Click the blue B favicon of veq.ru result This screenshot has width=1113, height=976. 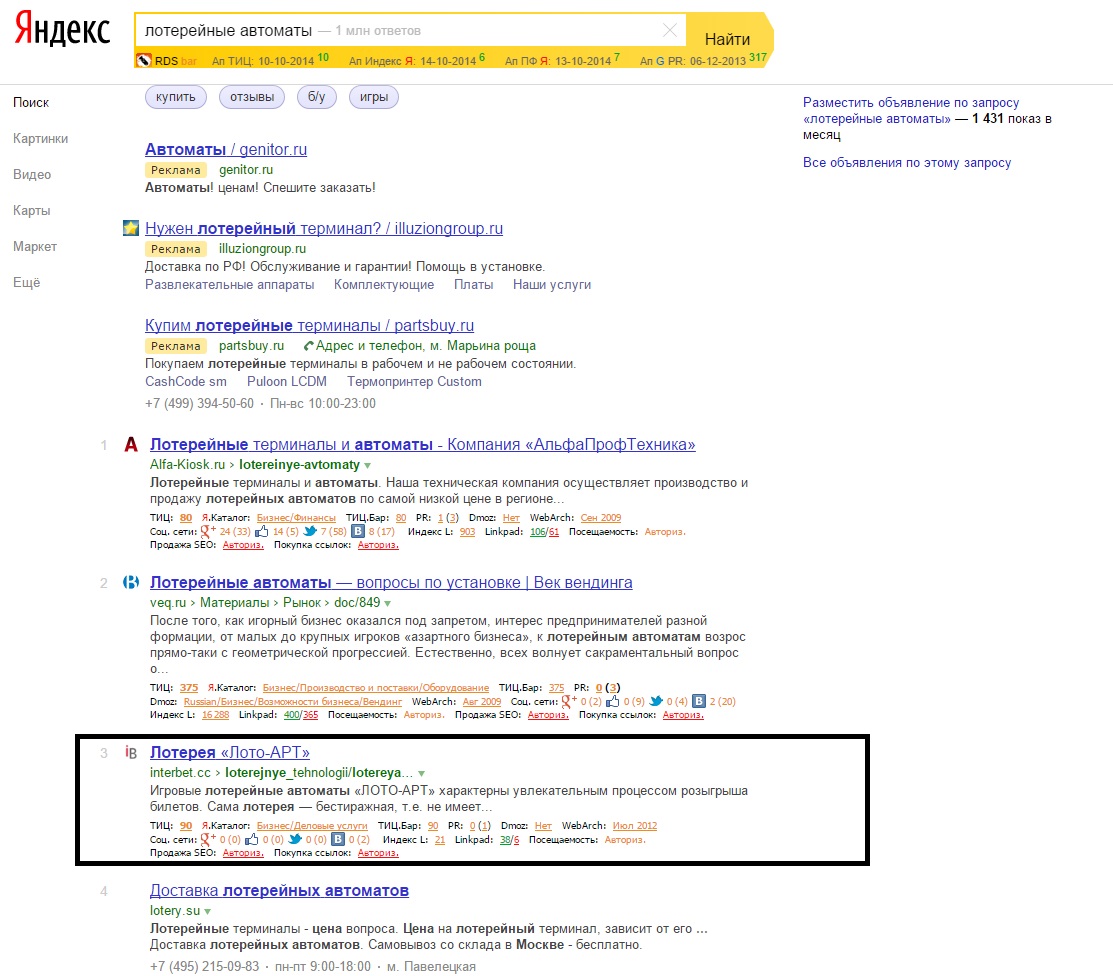click(x=131, y=582)
